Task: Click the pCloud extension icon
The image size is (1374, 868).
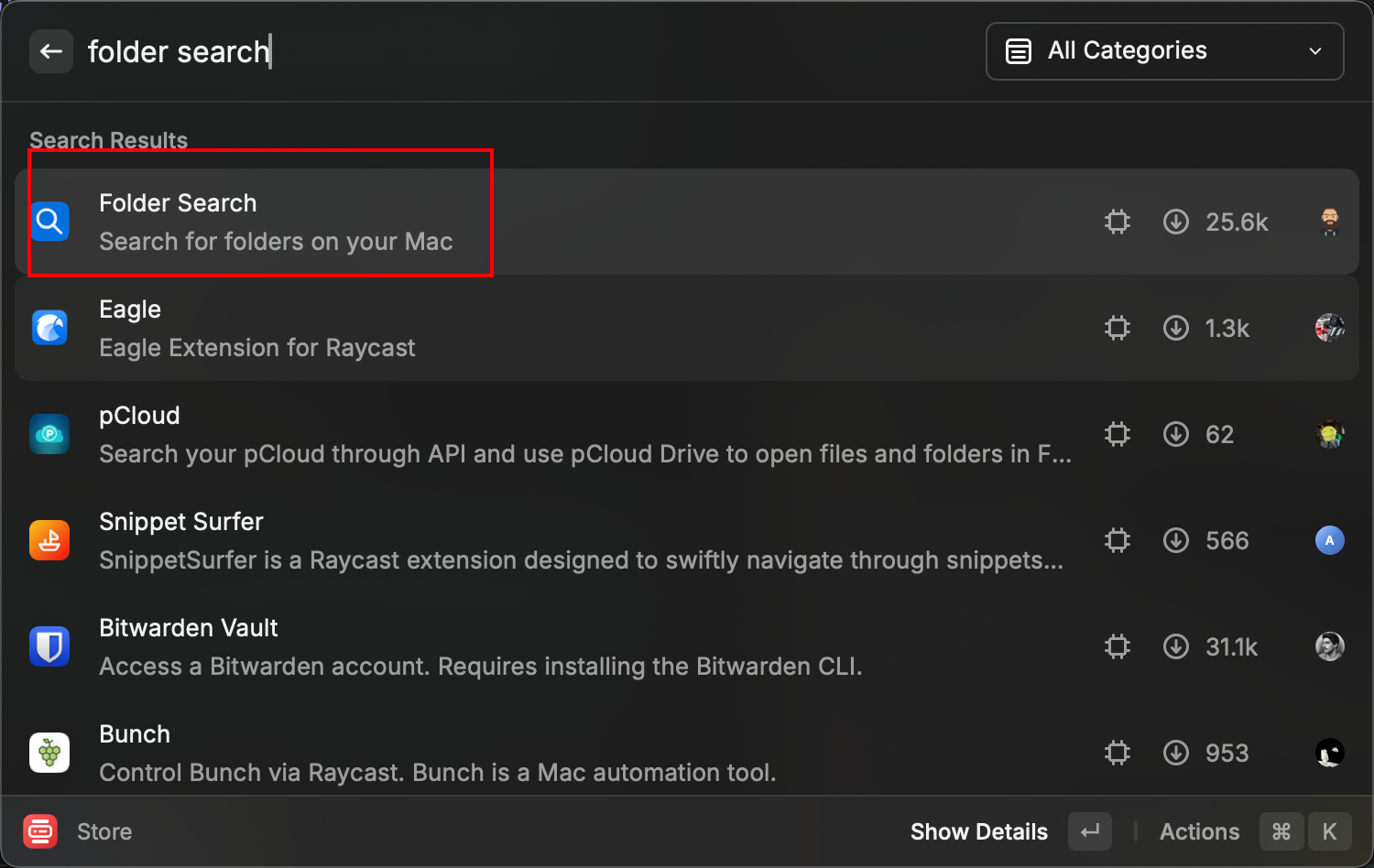Action: 49,434
